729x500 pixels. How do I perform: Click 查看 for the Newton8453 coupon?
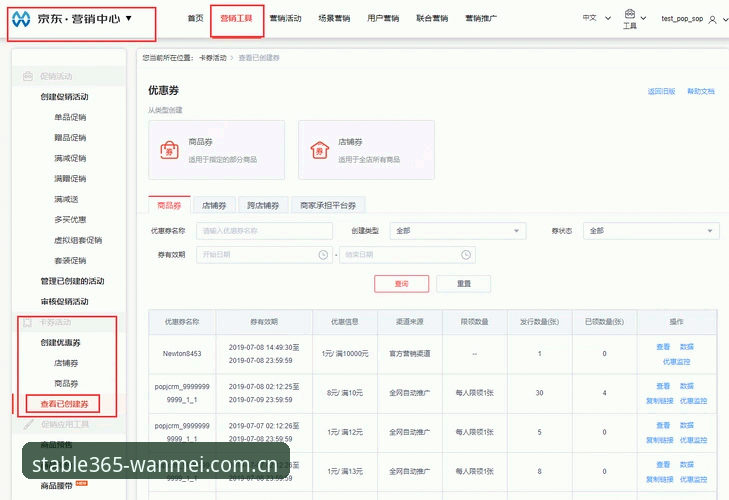tap(663, 347)
